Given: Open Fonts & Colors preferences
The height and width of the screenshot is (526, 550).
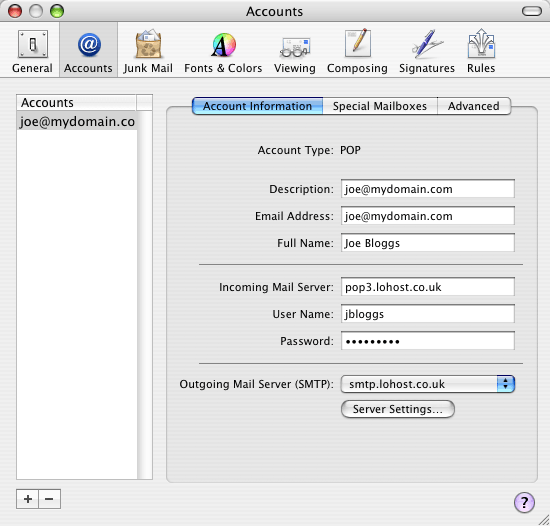Looking at the screenshot, I should click(x=223, y=51).
